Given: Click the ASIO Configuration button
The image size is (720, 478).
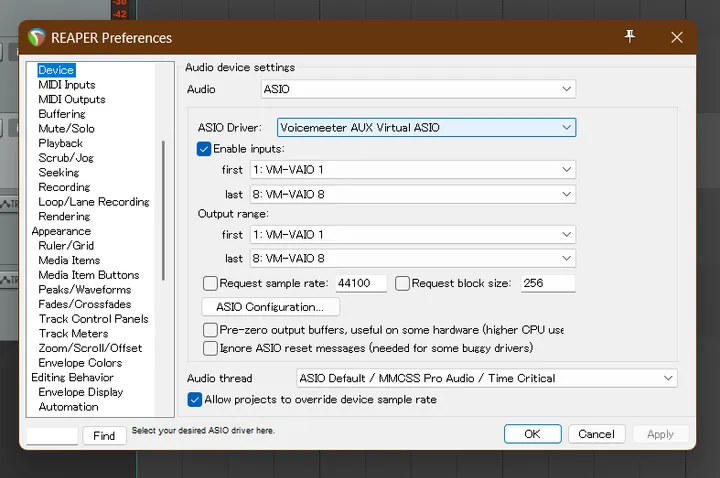Looking at the screenshot, I should [270, 307].
